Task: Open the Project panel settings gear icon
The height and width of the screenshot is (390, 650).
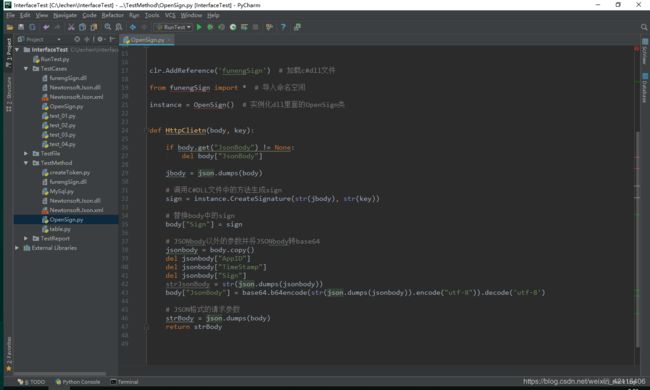Action: pyautogui.click(x=100, y=39)
